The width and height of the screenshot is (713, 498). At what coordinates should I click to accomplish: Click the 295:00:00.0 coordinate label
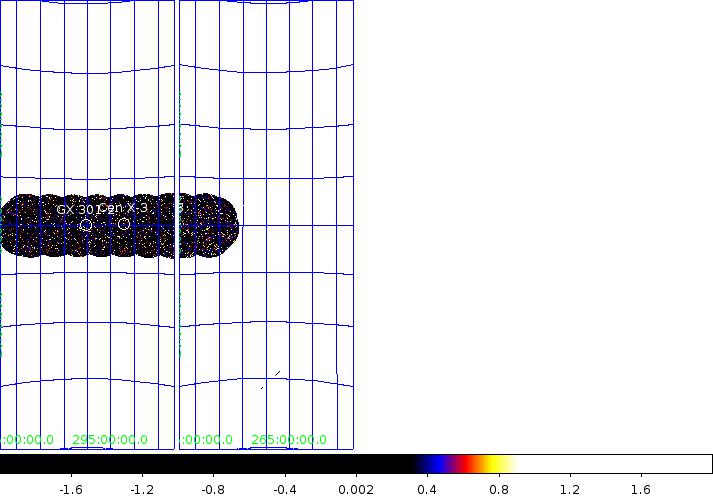(x=110, y=440)
